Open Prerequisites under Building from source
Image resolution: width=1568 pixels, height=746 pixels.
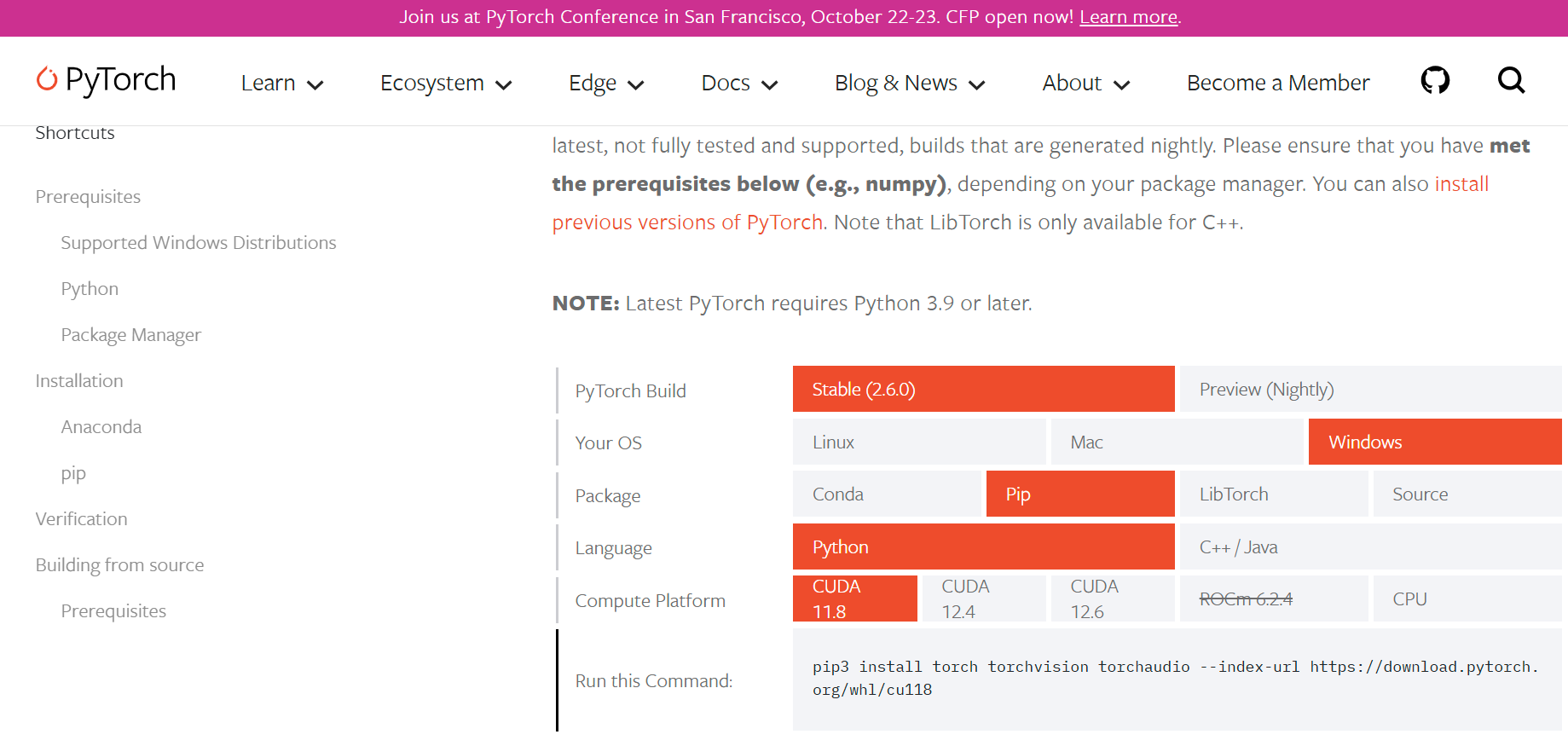click(x=113, y=611)
